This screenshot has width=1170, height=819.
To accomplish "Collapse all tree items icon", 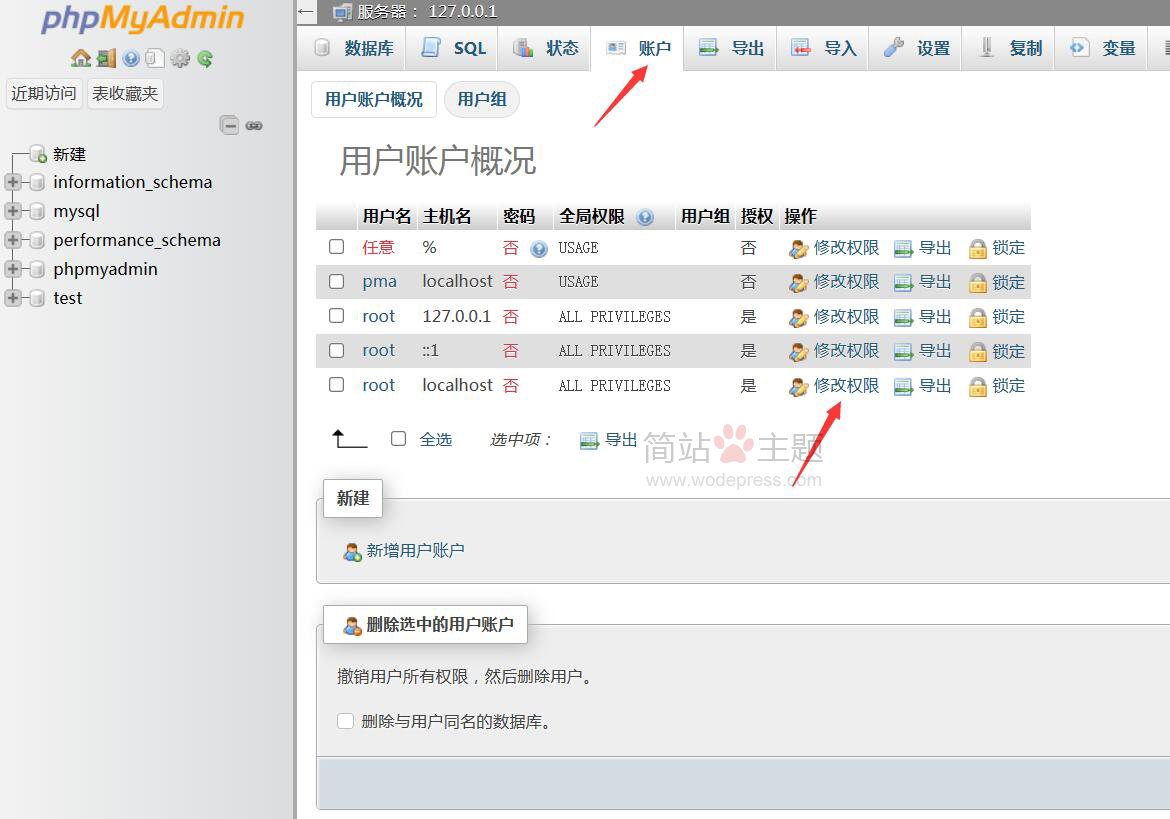I will pos(230,125).
